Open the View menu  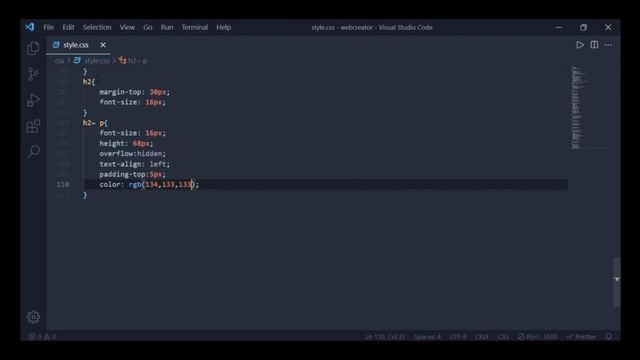pyautogui.click(x=127, y=27)
